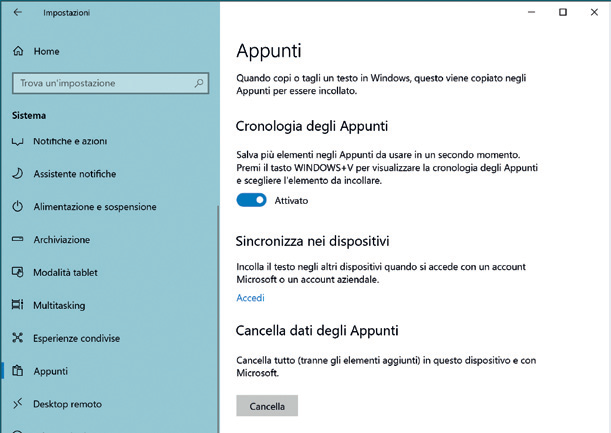Click the Trova un'impostazione search field
This screenshot has height=433, width=611.
111,83
